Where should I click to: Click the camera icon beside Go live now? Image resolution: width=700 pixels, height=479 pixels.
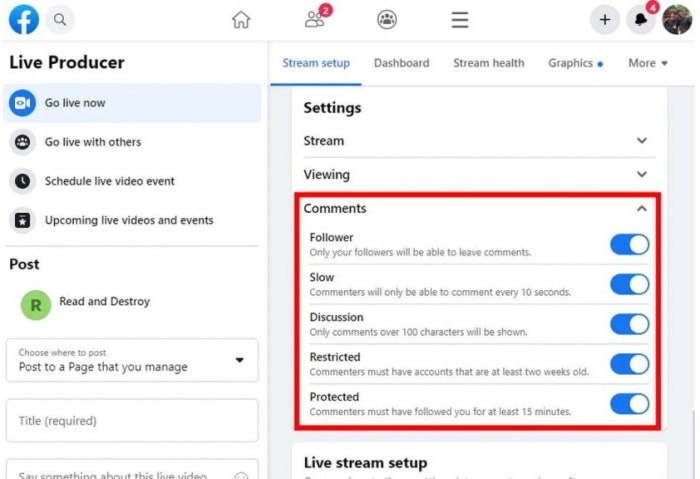(22, 103)
